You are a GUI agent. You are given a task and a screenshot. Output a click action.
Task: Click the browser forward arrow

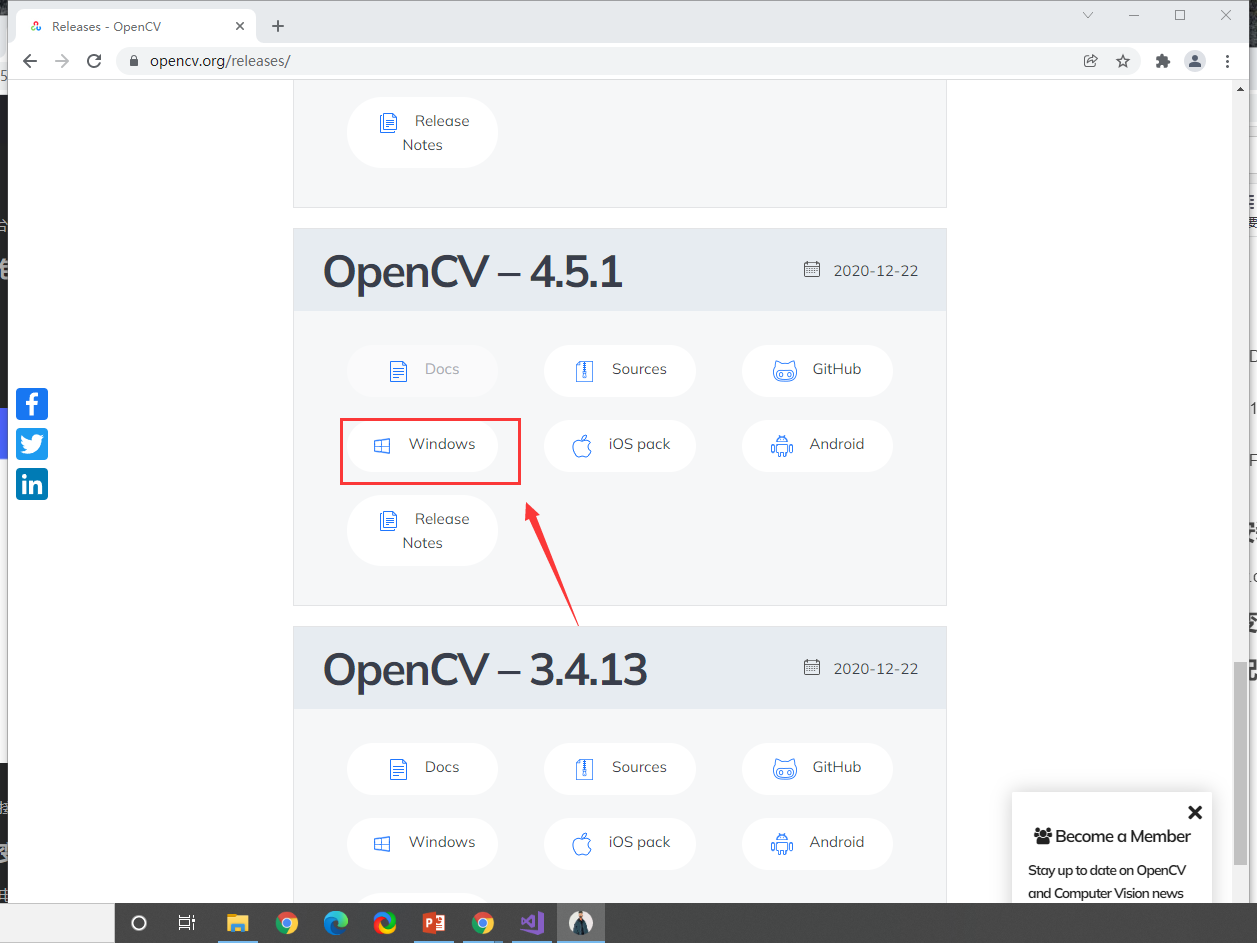coord(62,61)
